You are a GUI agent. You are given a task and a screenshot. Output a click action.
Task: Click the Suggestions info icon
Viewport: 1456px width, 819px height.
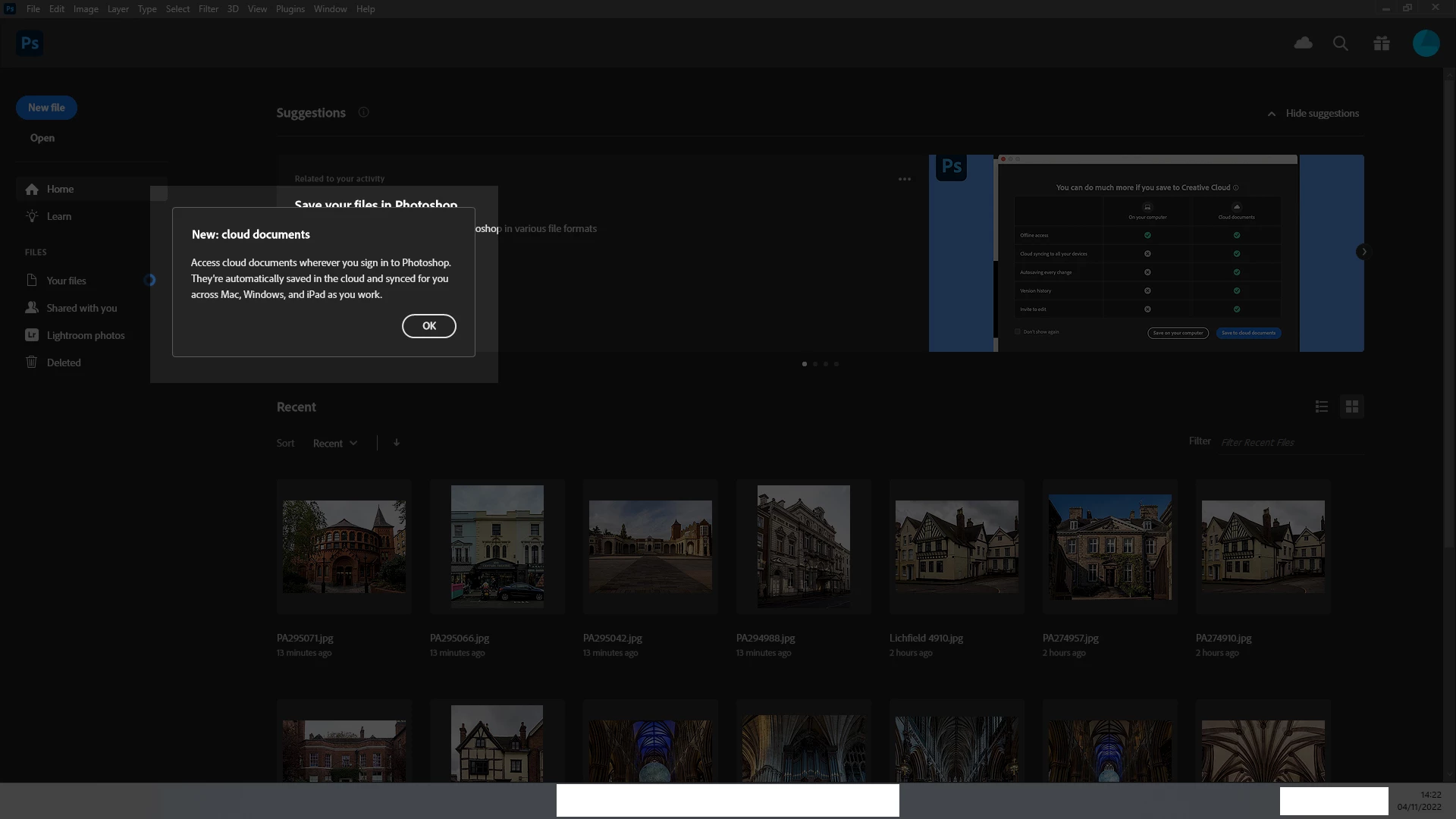[x=363, y=112]
